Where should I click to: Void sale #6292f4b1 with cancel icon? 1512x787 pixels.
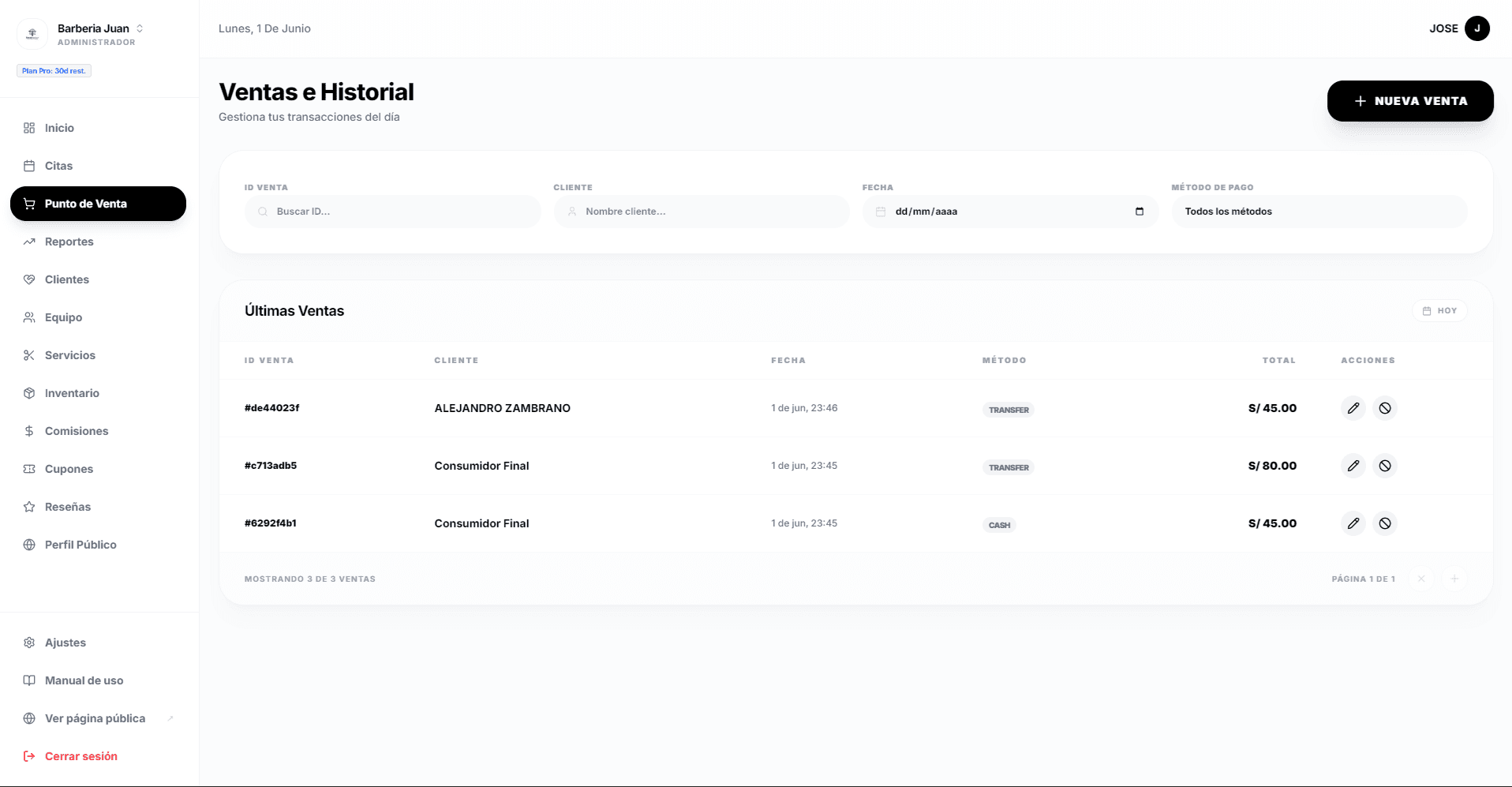(1385, 523)
